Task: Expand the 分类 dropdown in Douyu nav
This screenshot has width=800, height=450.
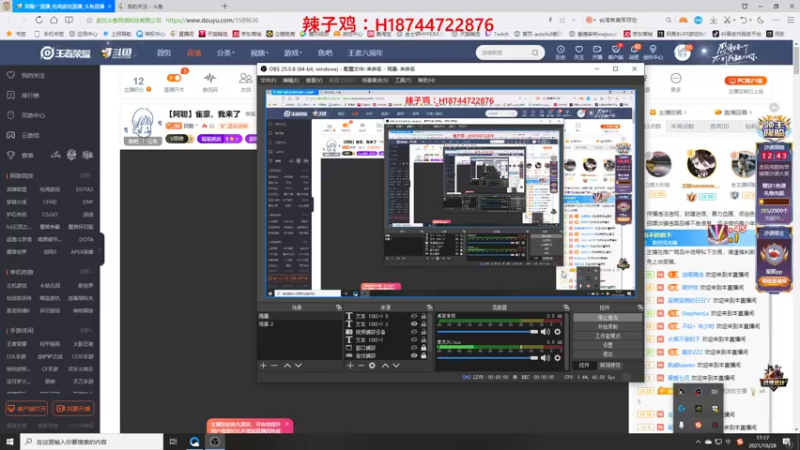Action: [x=225, y=53]
